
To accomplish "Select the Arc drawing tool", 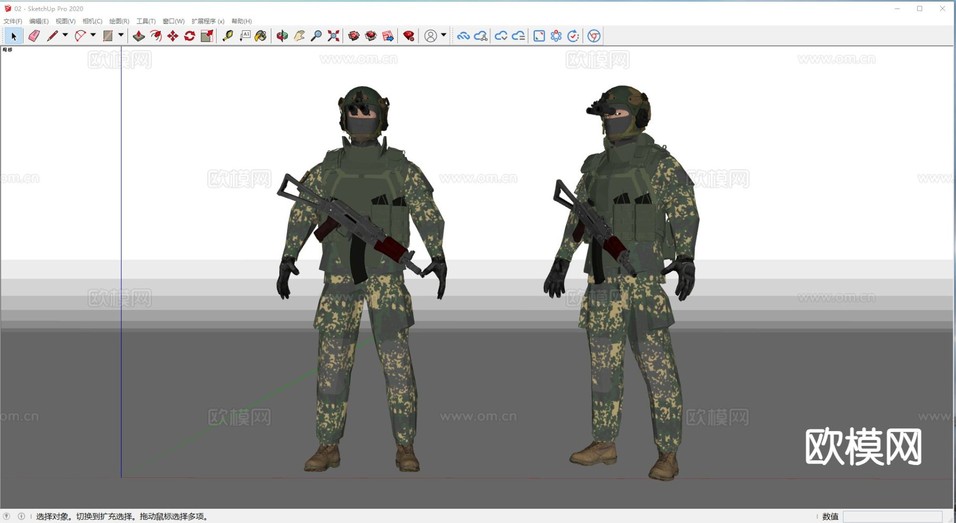I will (80, 36).
